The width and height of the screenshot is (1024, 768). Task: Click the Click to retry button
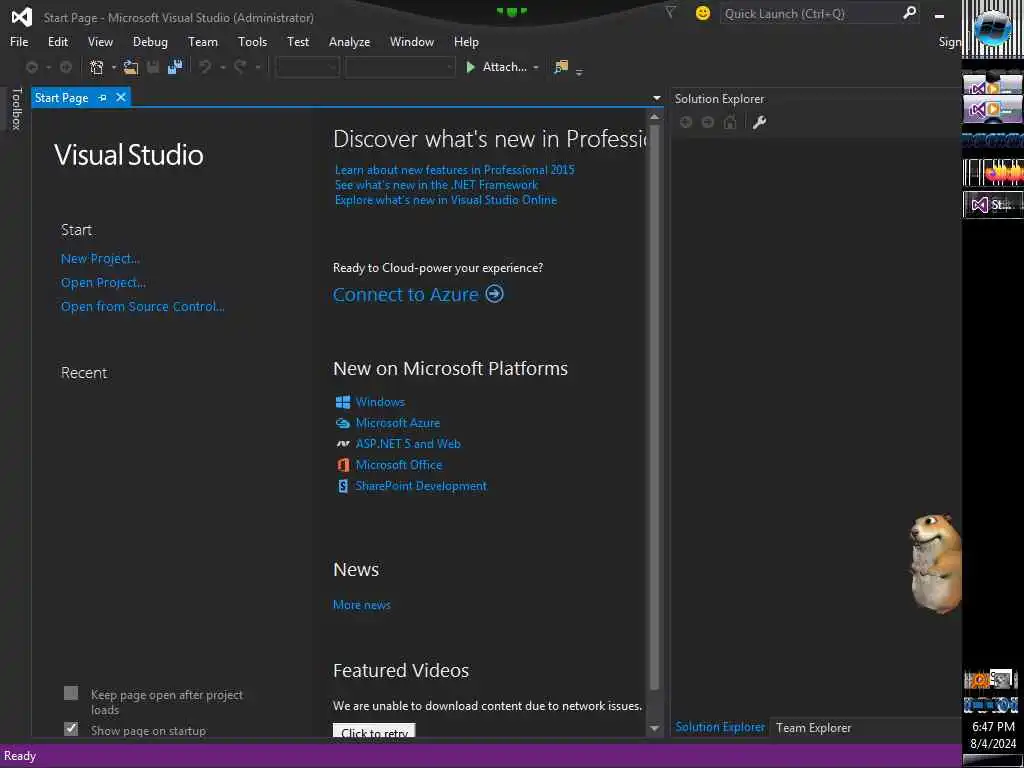(374, 731)
